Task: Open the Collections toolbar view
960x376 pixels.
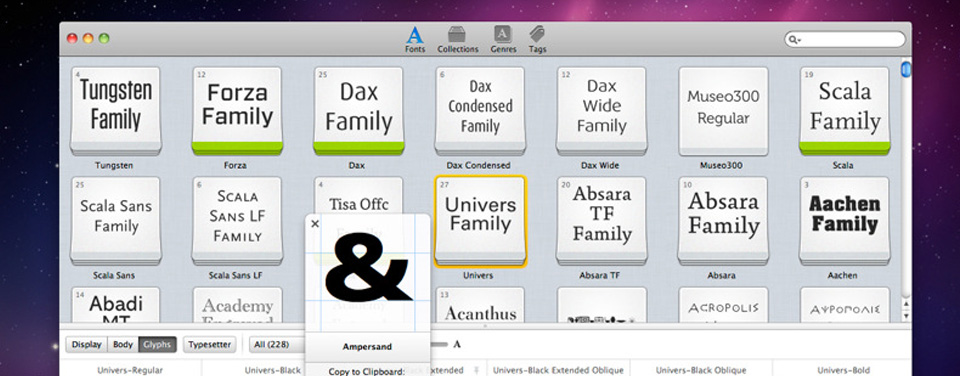Action: (x=457, y=39)
